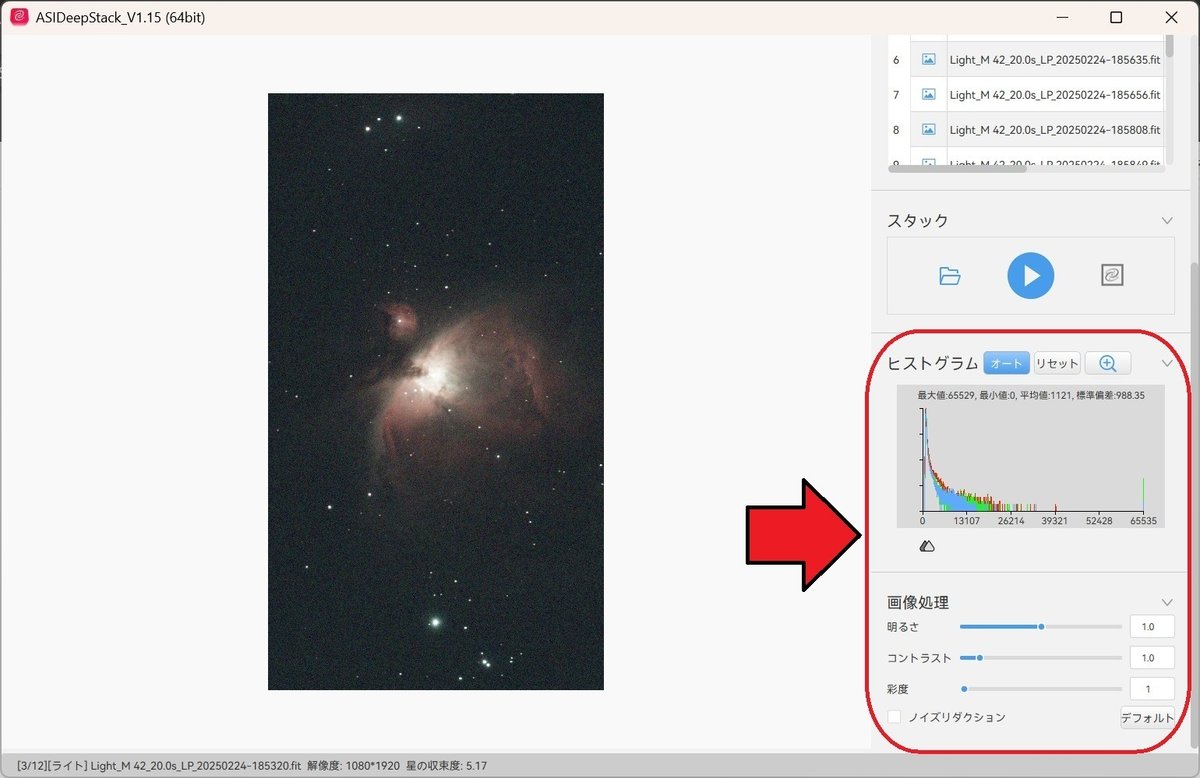Click the image icon beside file row 8

pyautogui.click(x=927, y=130)
